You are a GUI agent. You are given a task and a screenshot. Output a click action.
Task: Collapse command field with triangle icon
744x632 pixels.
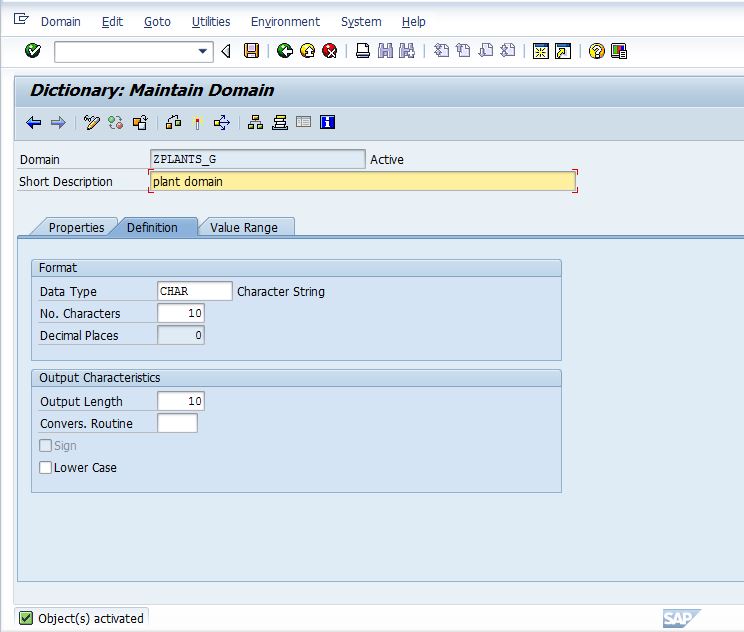226,51
